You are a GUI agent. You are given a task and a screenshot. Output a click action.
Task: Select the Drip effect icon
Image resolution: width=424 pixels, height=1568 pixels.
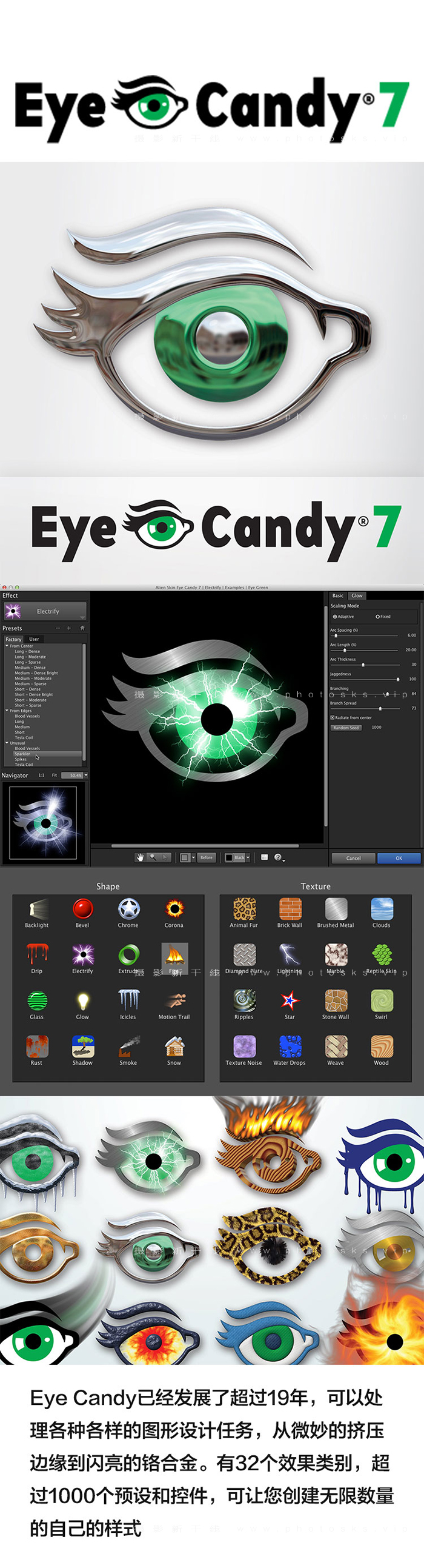(x=36, y=954)
